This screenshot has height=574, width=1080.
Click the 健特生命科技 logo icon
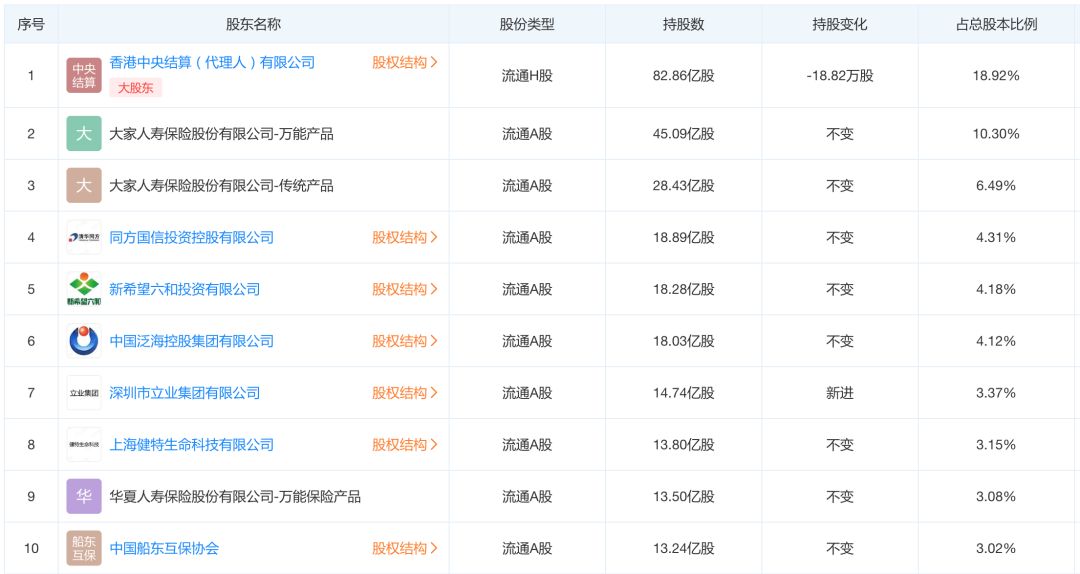(84, 445)
